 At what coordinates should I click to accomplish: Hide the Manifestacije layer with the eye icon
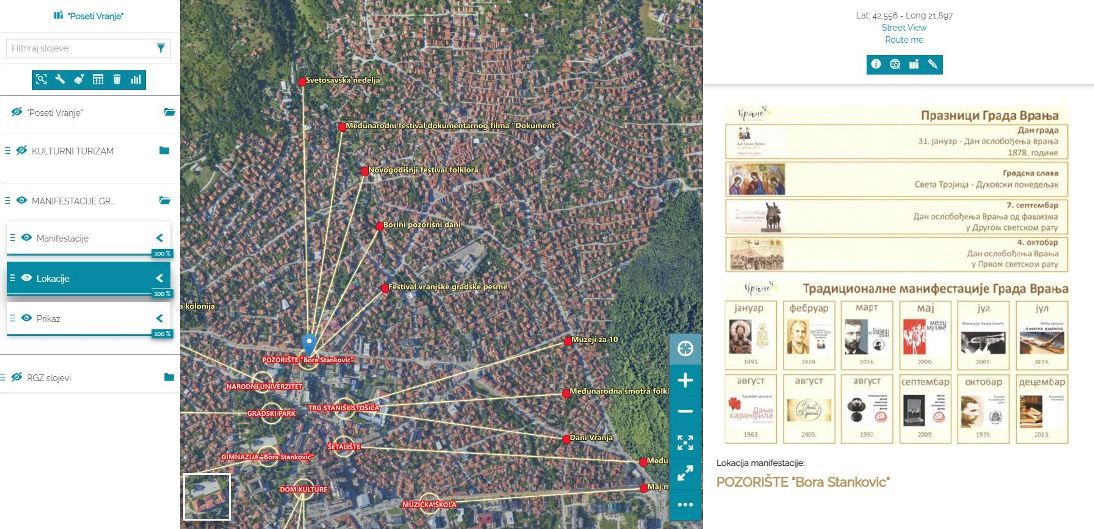click(26, 238)
